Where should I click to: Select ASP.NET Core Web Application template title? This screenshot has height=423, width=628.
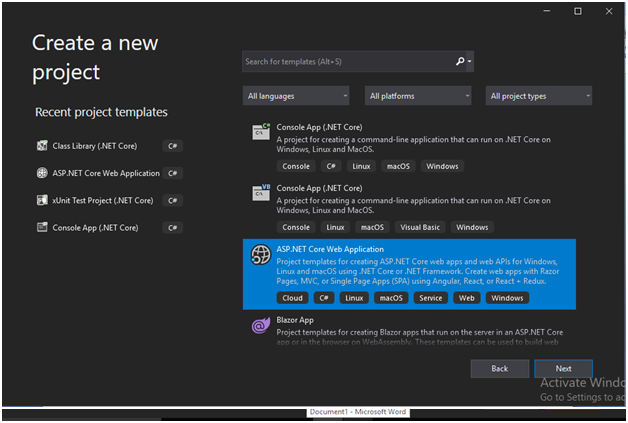(330, 249)
